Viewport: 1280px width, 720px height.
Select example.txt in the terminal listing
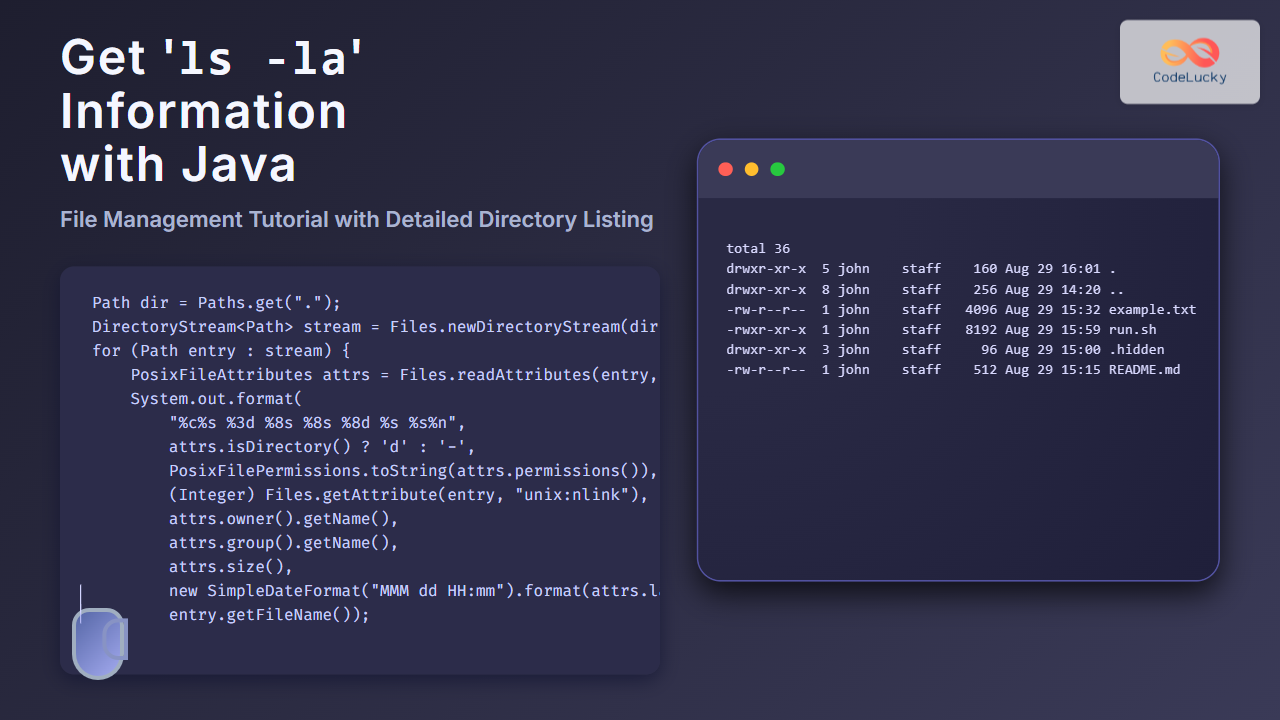(x=1152, y=309)
